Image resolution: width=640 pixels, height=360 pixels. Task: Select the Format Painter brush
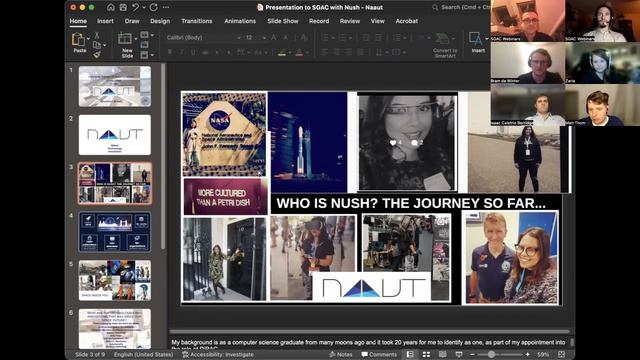click(x=97, y=54)
